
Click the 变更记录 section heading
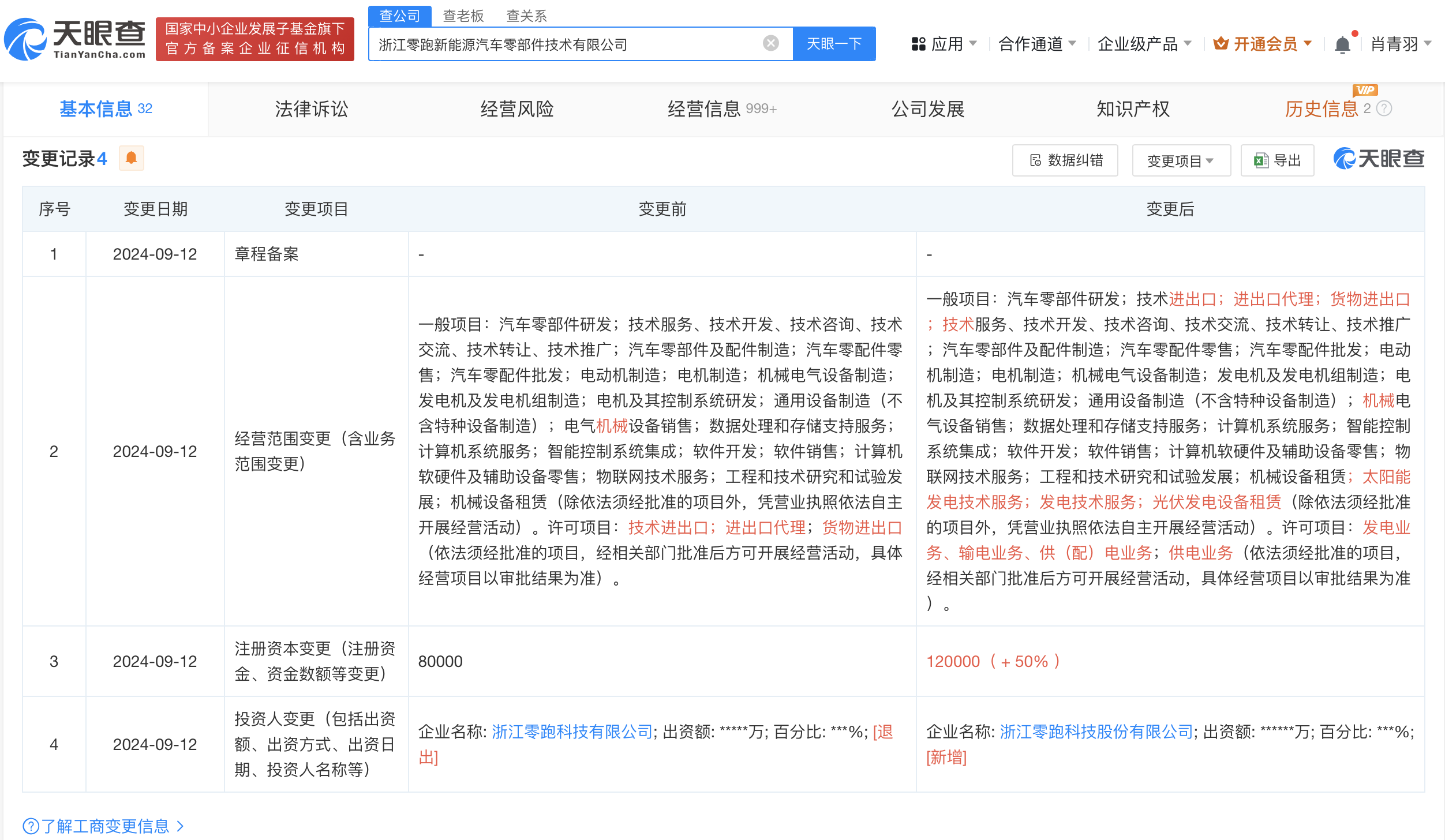tap(65, 159)
